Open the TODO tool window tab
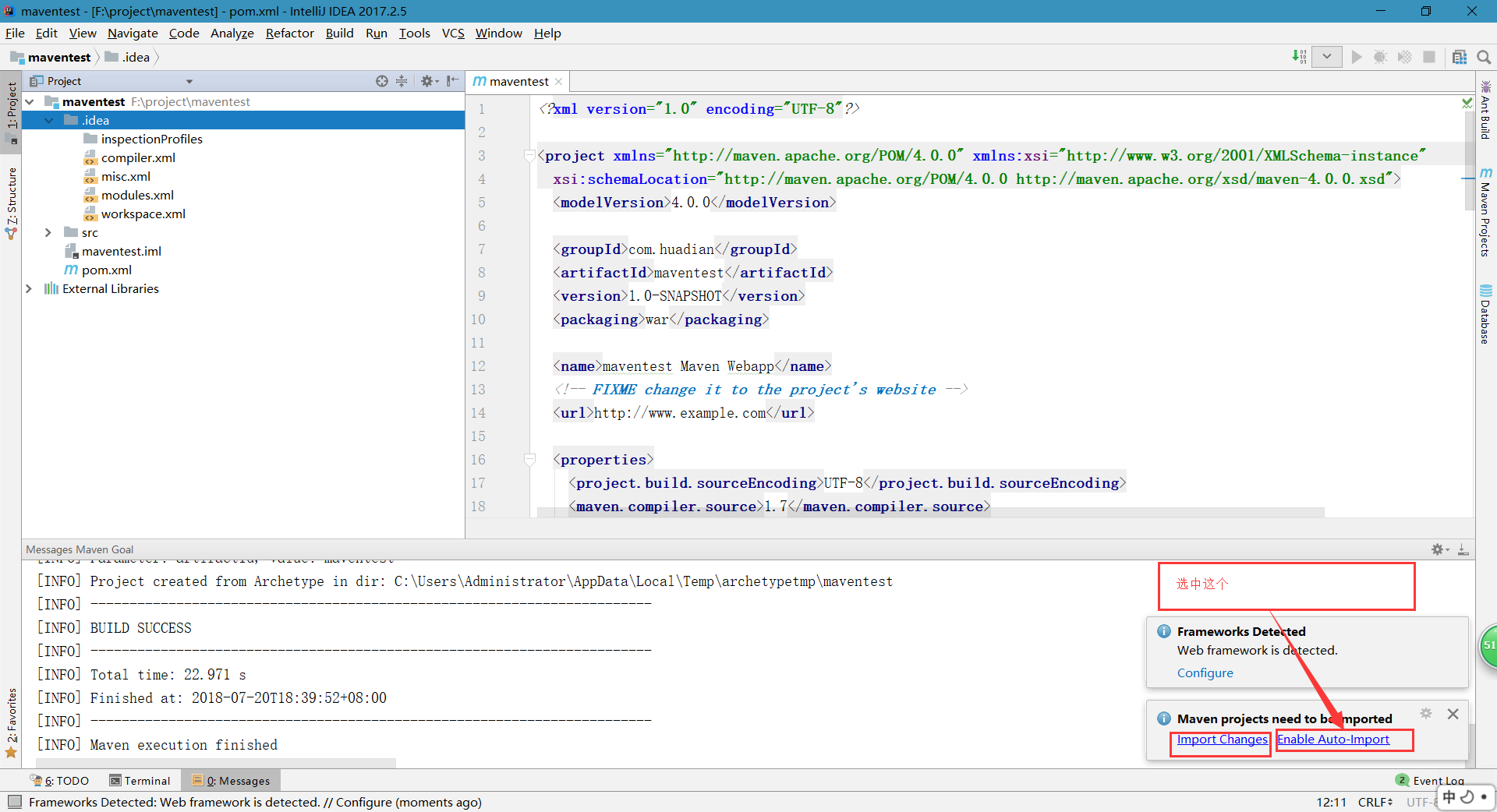The image size is (1497, 812). pyautogui.click(x=60, y=781)
